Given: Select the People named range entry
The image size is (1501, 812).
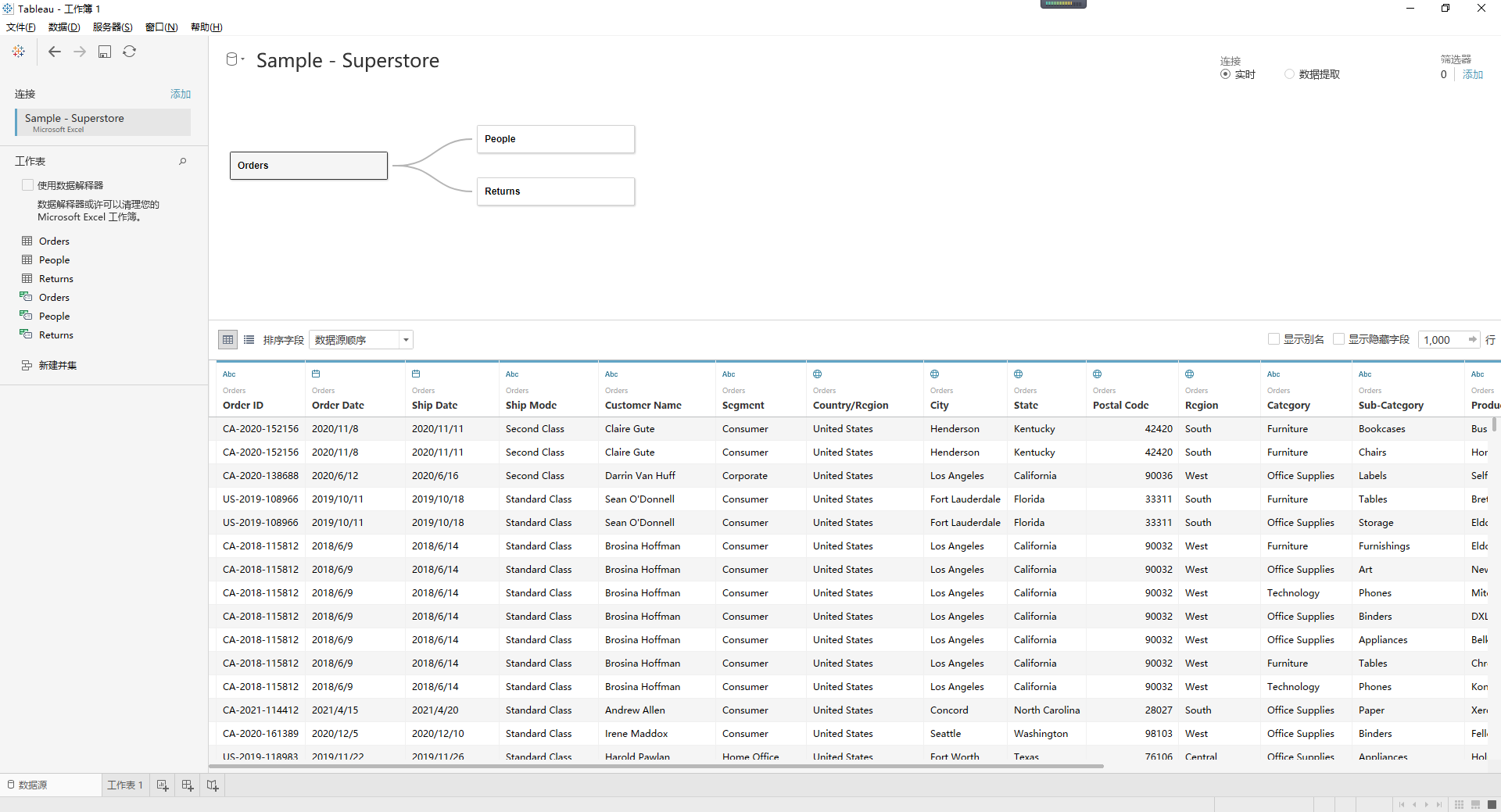Looking at the screenshot, I should 55,316.
